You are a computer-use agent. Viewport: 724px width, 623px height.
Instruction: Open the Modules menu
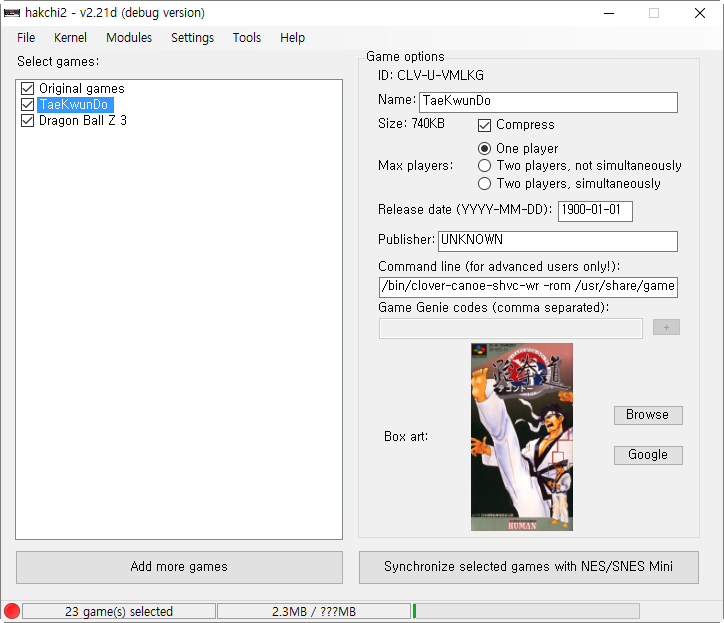coord(129,37)
